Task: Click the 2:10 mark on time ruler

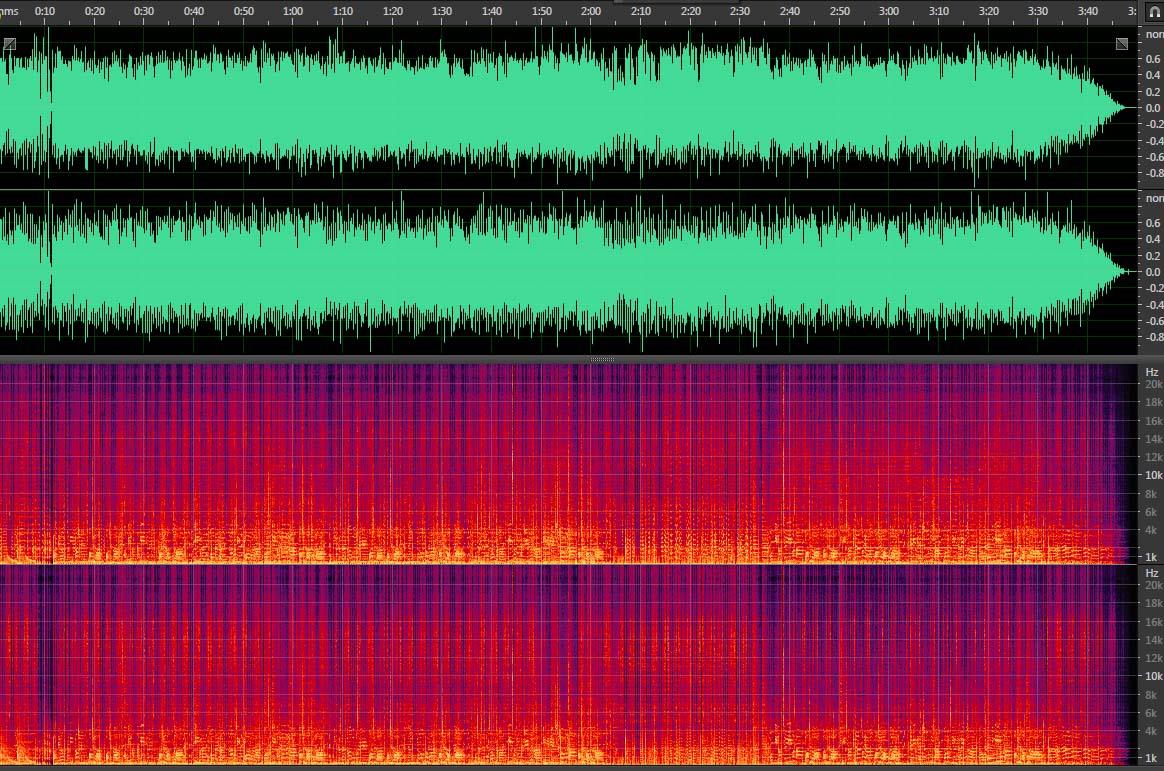Action: click(x=641, y=11)
